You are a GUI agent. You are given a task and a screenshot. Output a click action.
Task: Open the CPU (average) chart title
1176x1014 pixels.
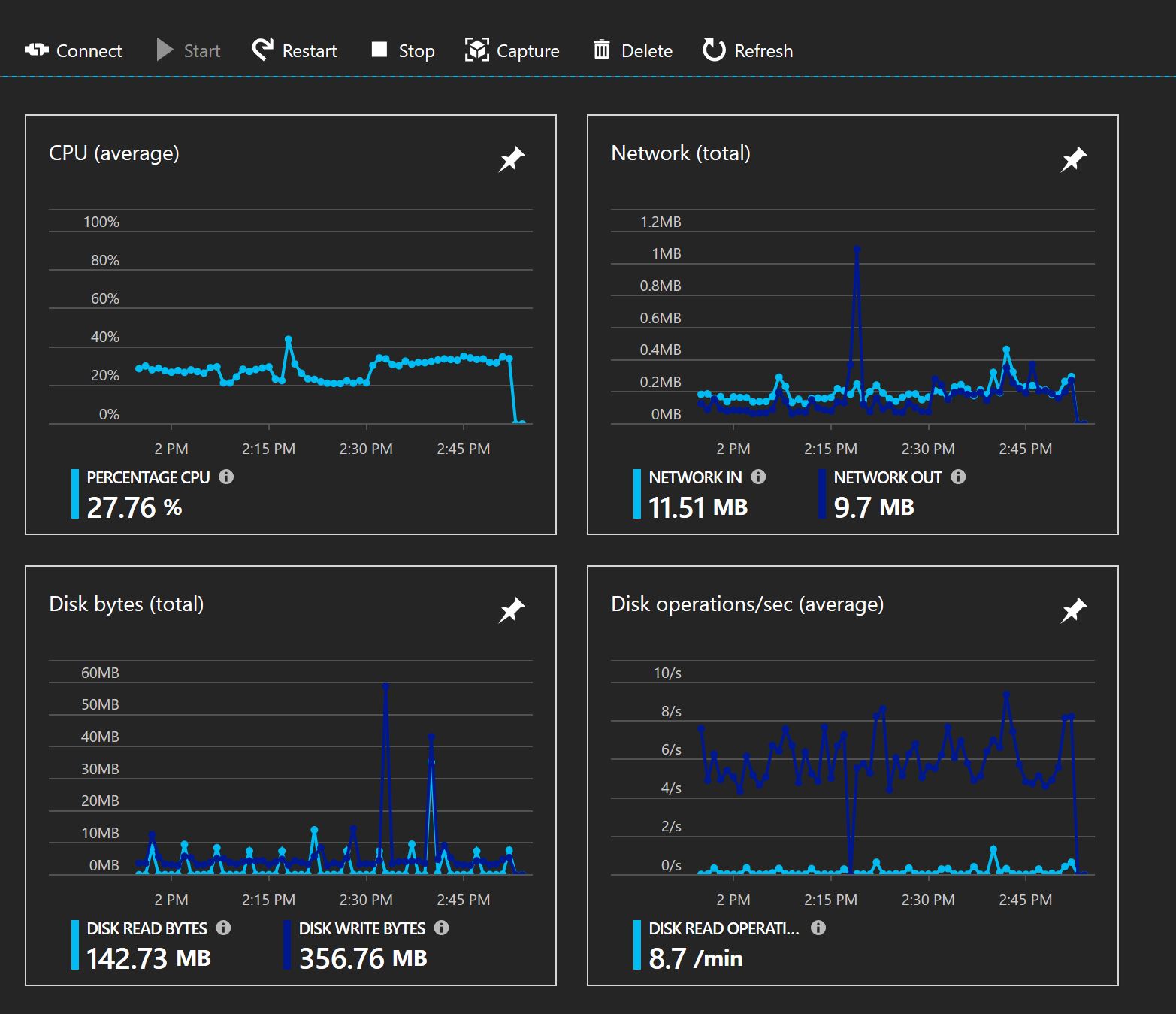(114, 153)
